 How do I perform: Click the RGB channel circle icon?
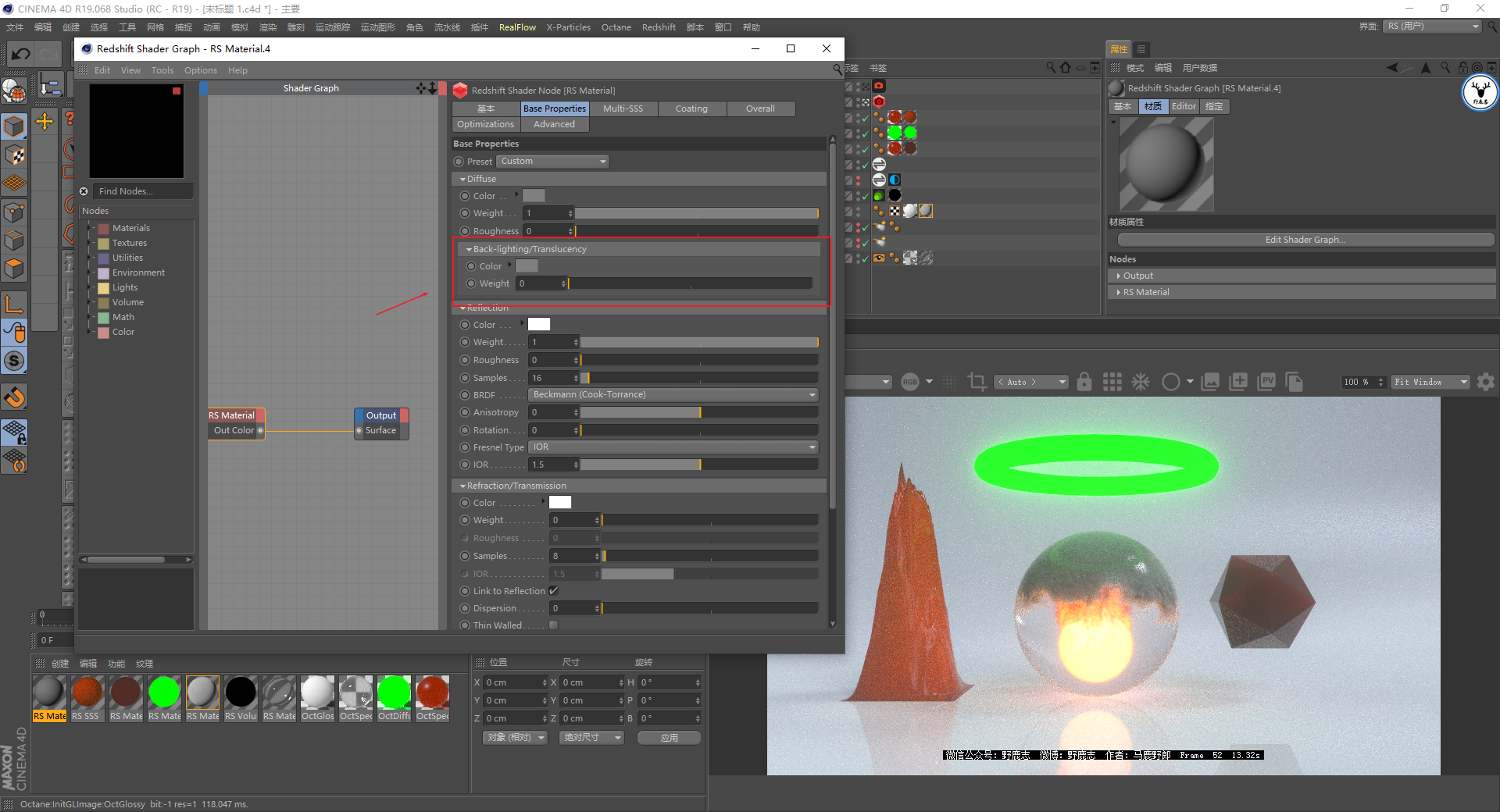tap(910, 381)
